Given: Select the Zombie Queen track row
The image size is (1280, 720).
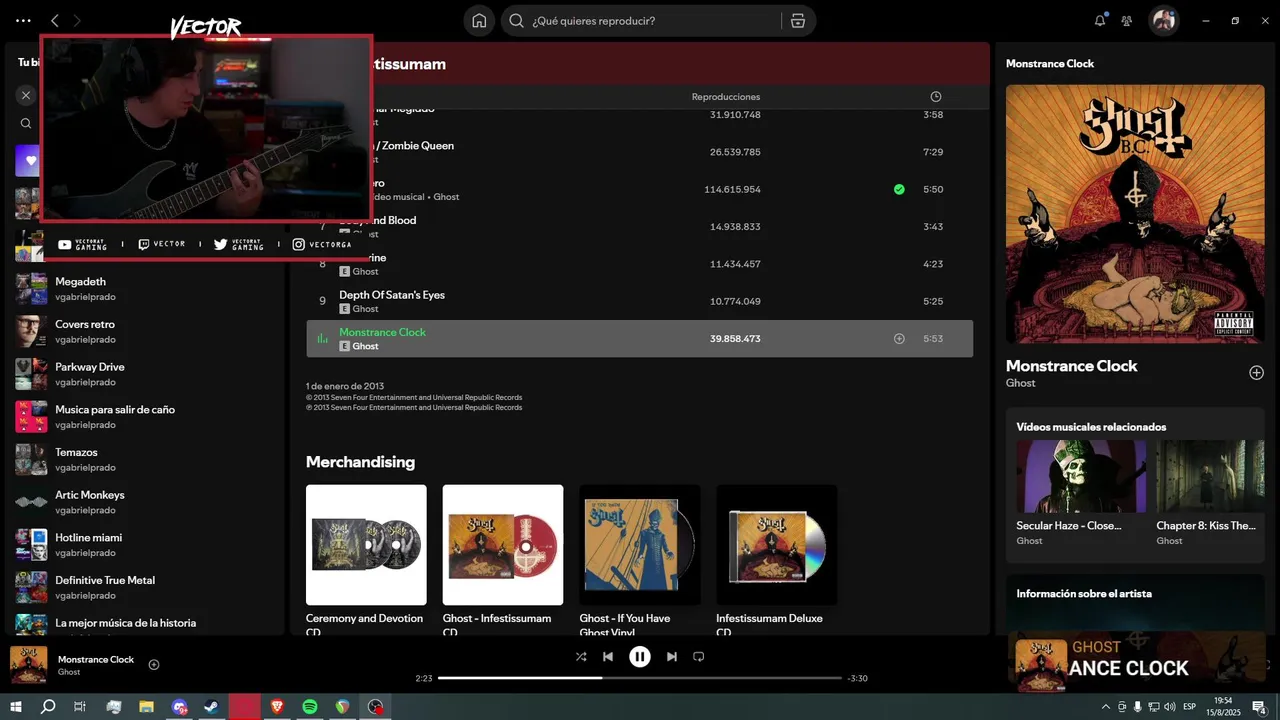Looking at the screenshot, I should [639, 152].
